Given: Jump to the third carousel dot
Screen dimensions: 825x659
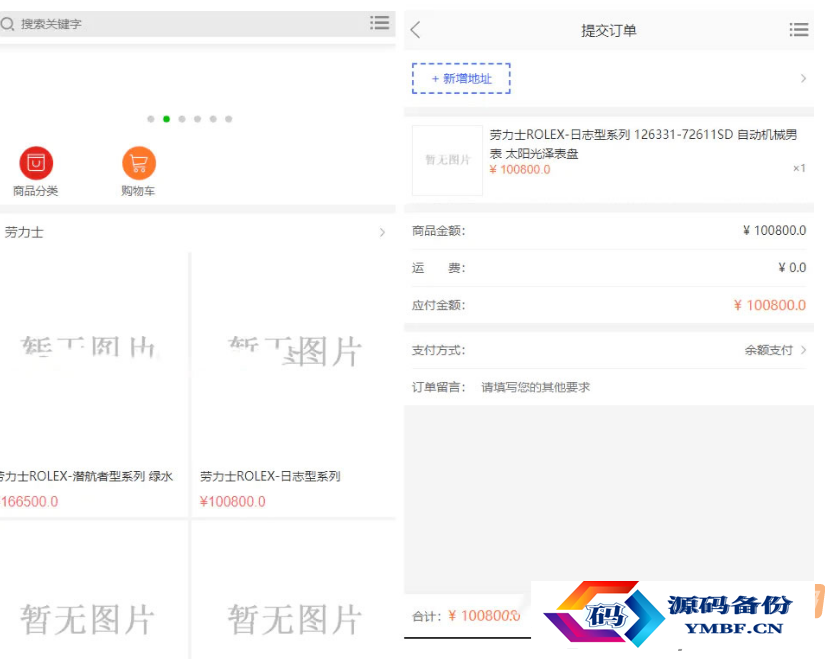Looking at the screenshot, I should tap(182, 119).
